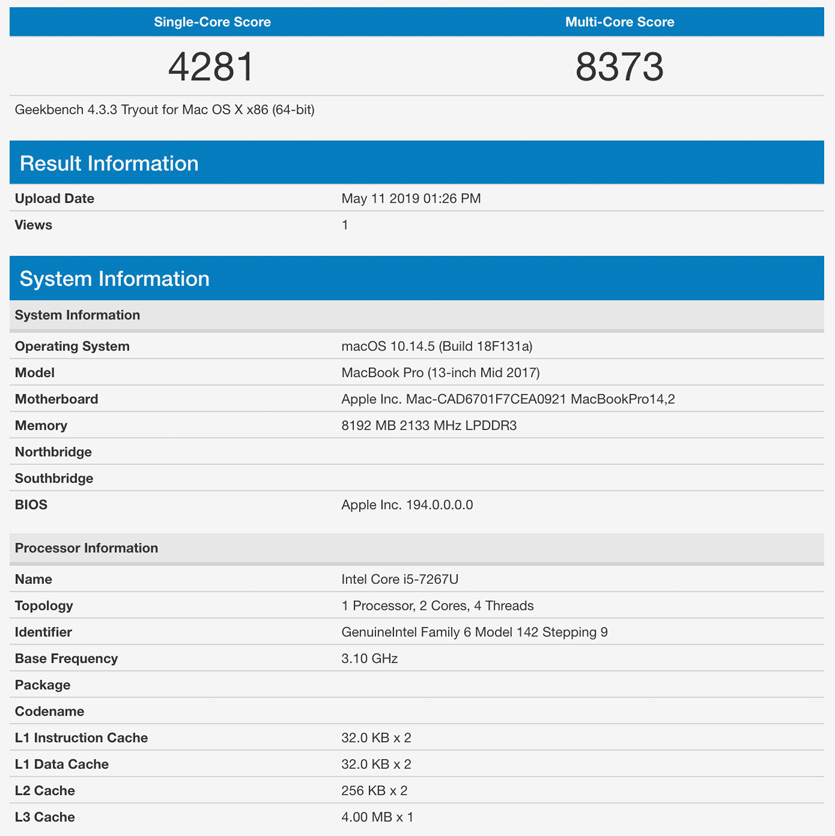Screen dimensions: 835x836
Task: Click the L1 Data Cache label
Action: coord(61,764)
